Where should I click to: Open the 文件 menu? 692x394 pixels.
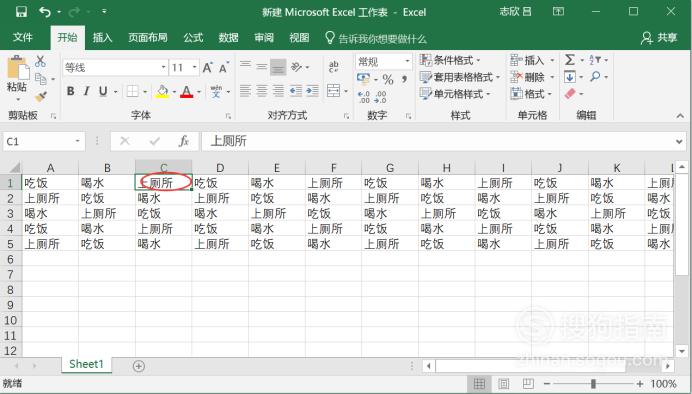pyautogui.click(x=23, y=38)
